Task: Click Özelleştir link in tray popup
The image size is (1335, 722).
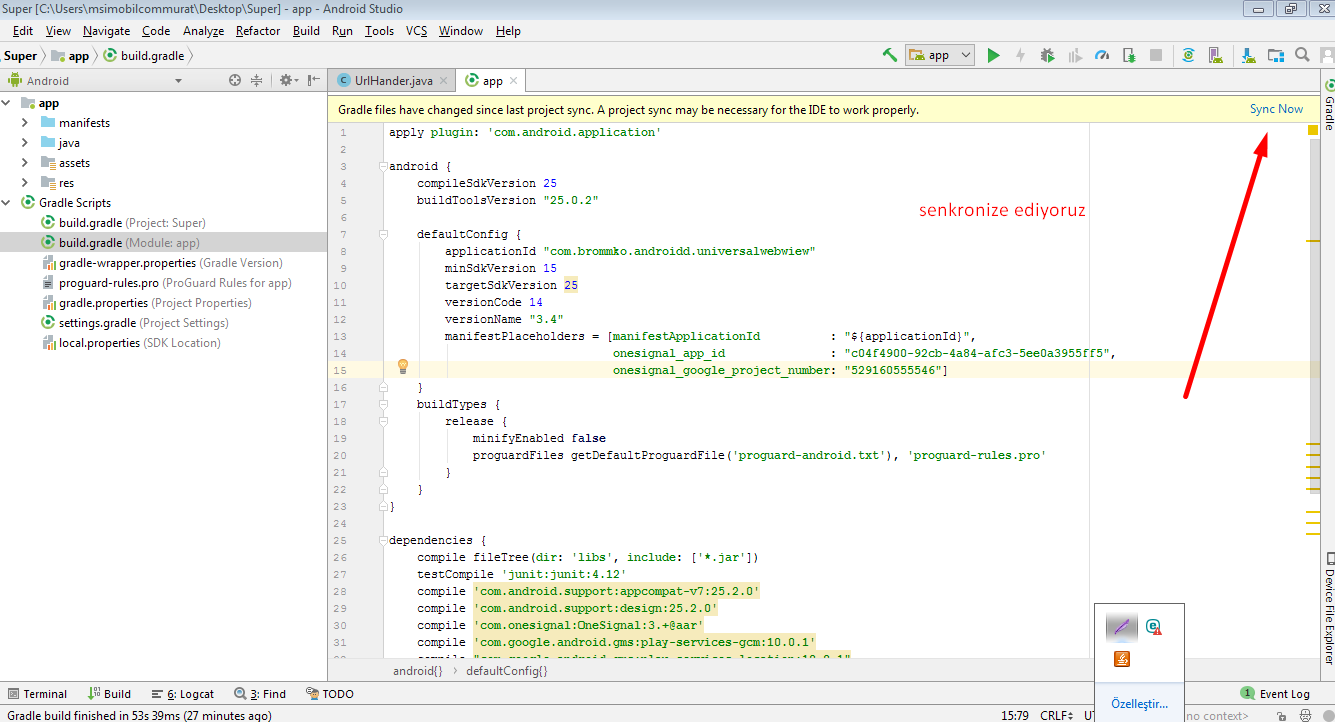Action: (x=1139, y=704)
